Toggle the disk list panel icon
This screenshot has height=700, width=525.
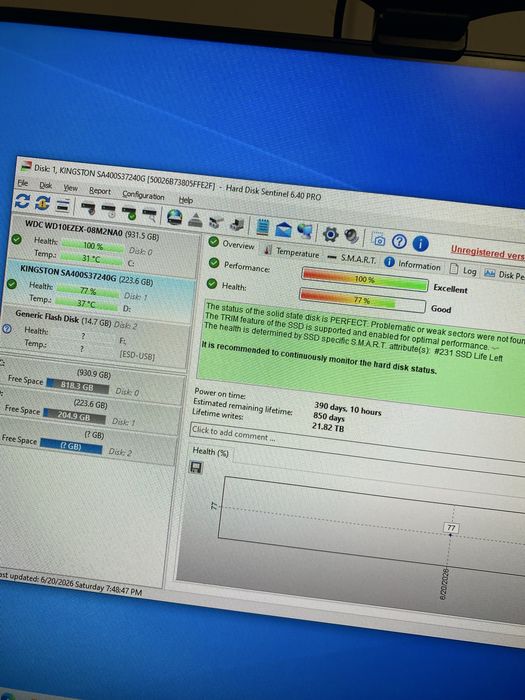pyautogui.click(x=63, y=205)
